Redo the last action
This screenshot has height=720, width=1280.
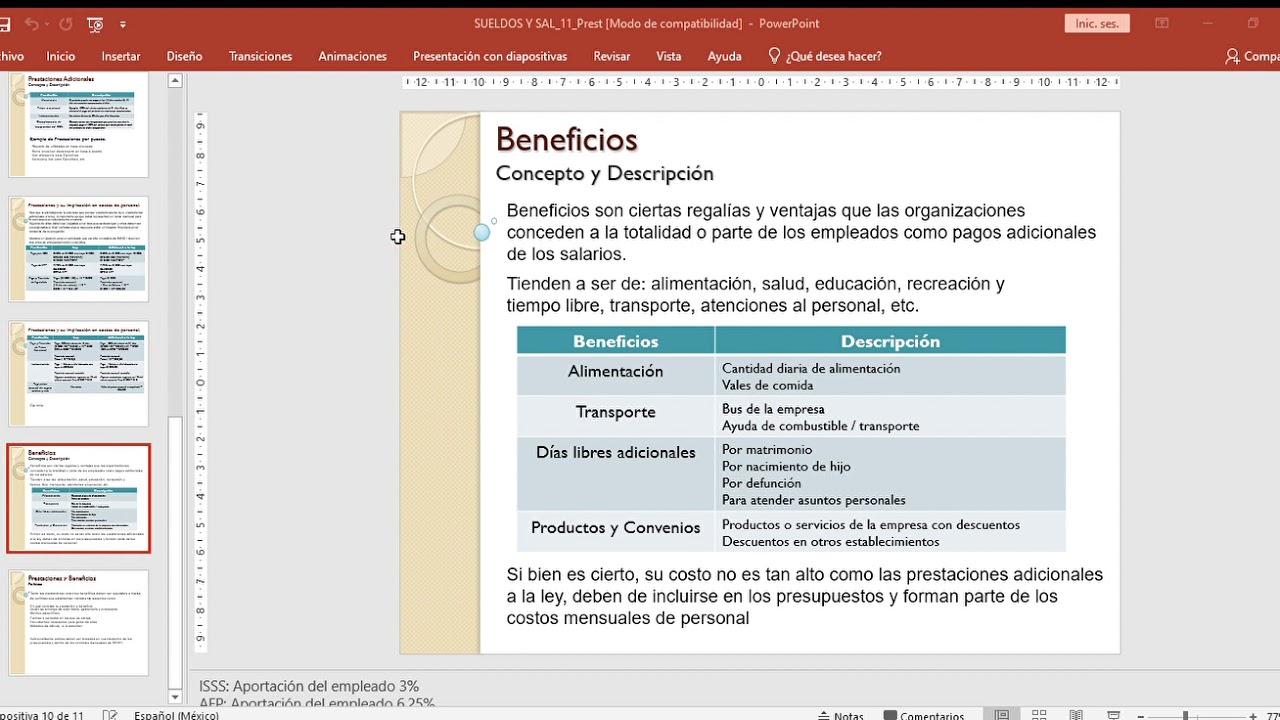click(x=66, y=24)
